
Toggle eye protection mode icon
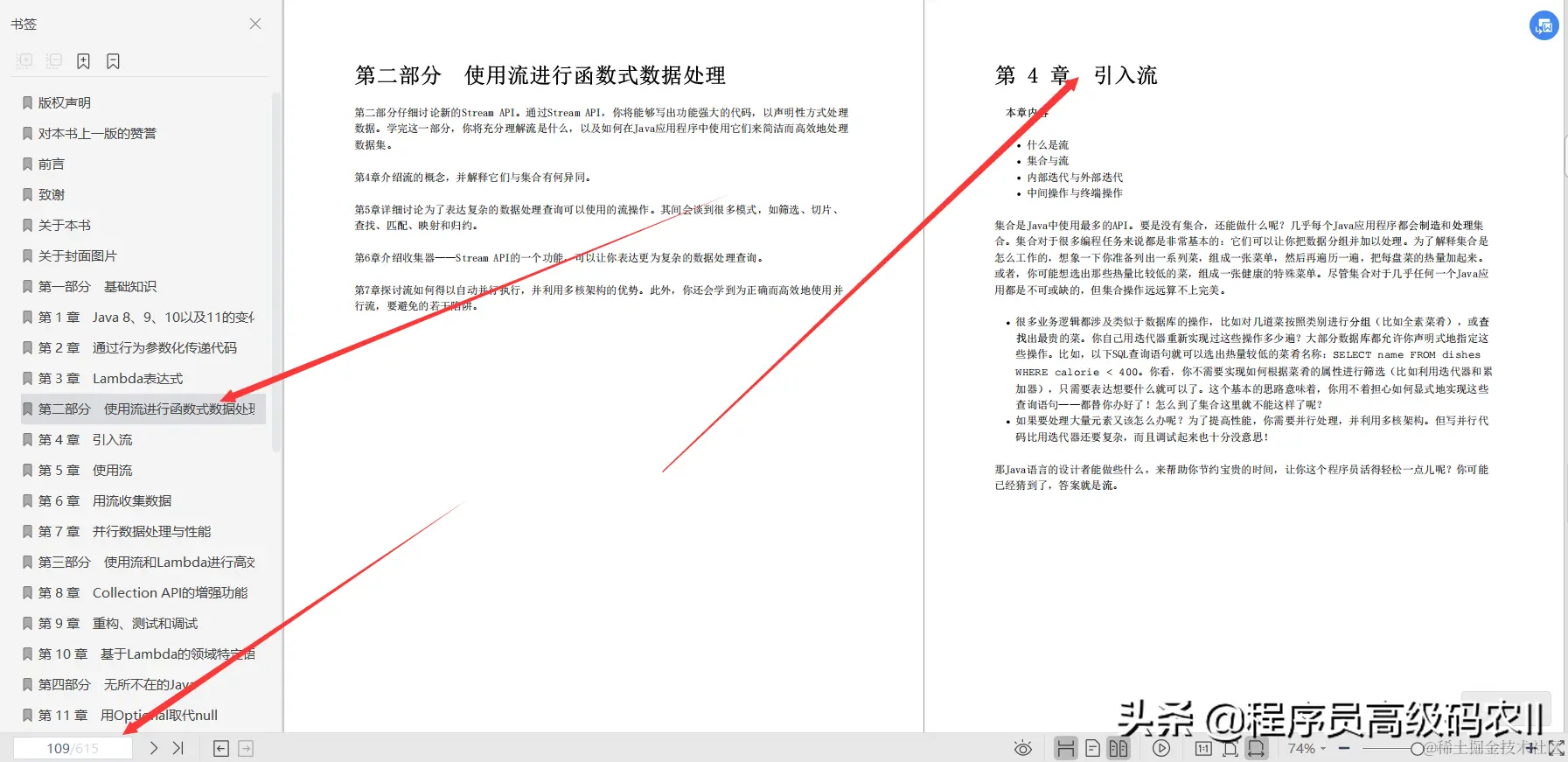[x=1023, y=748]
